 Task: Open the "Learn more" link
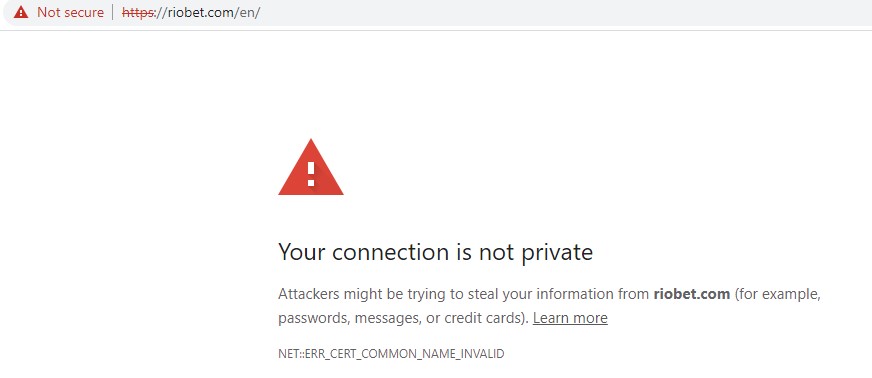click(570, 318)
